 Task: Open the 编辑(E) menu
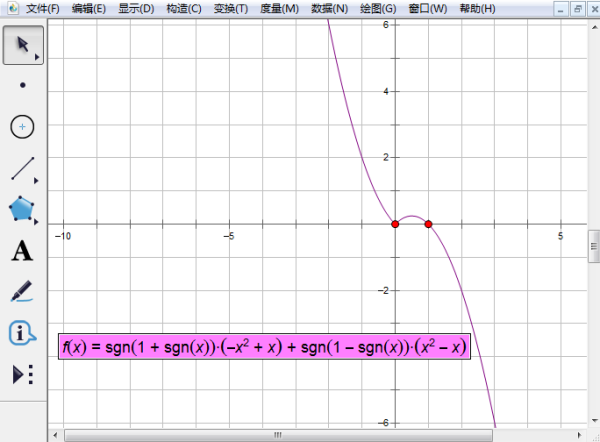point(89,8)
